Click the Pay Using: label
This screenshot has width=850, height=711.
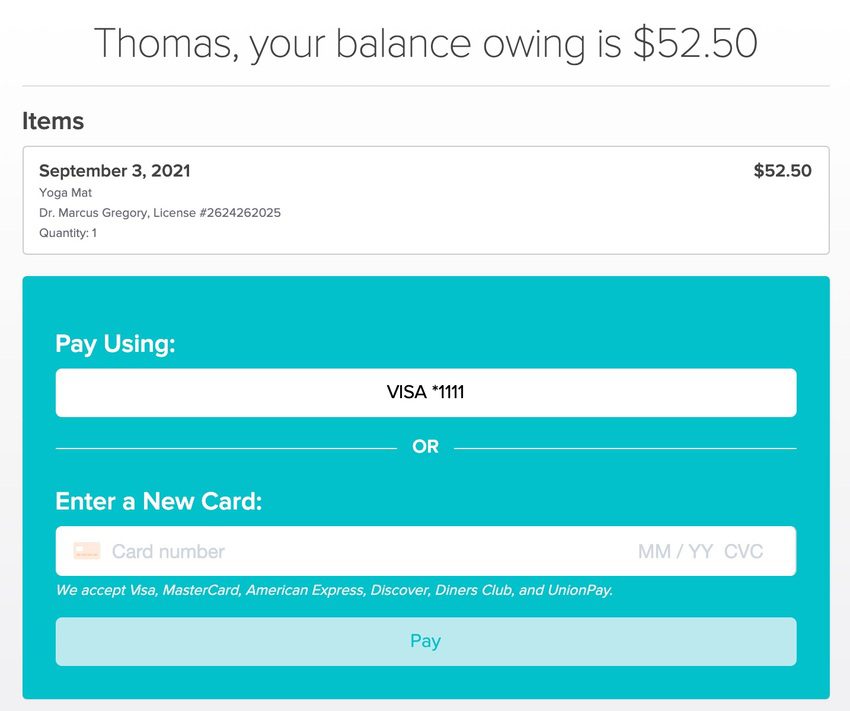coord(115,344)
